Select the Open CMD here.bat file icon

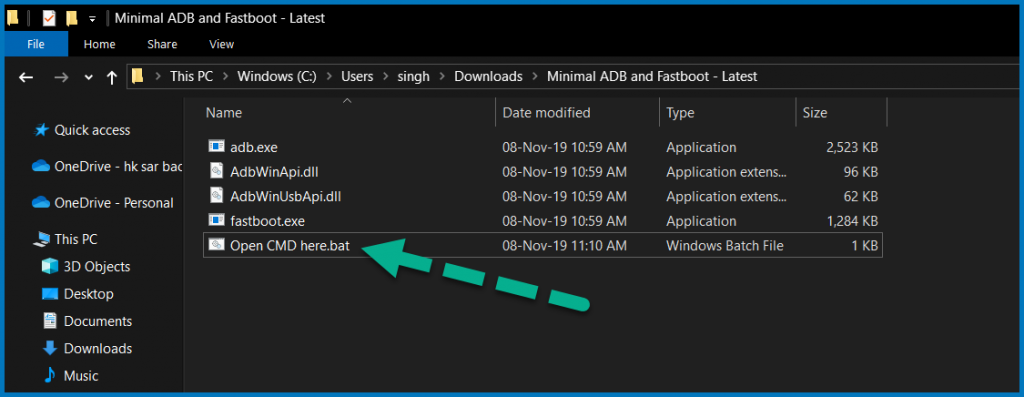(x=216, y=245)
